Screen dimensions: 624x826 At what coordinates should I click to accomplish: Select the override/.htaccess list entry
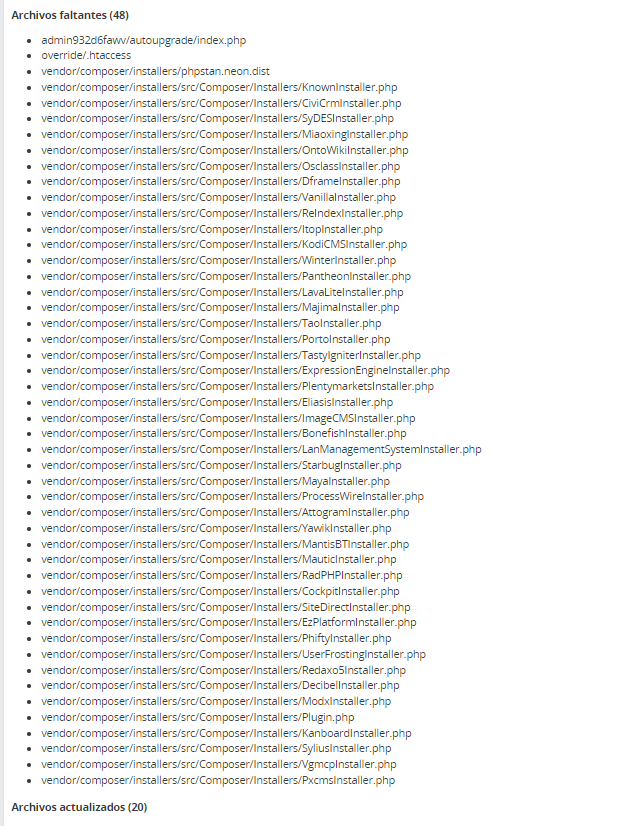click(x=86, y=55)
